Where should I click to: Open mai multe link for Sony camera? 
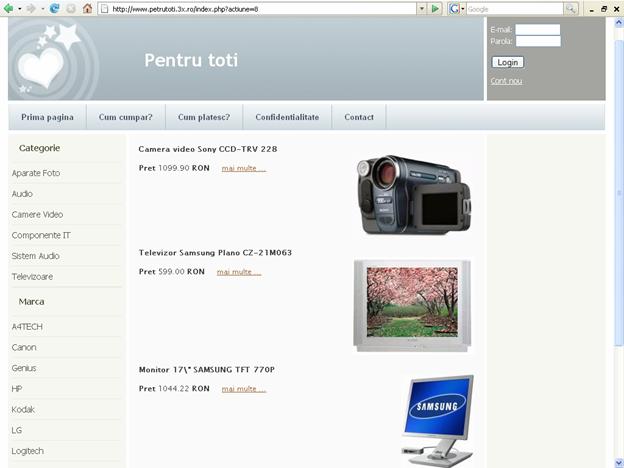(243, 168)
